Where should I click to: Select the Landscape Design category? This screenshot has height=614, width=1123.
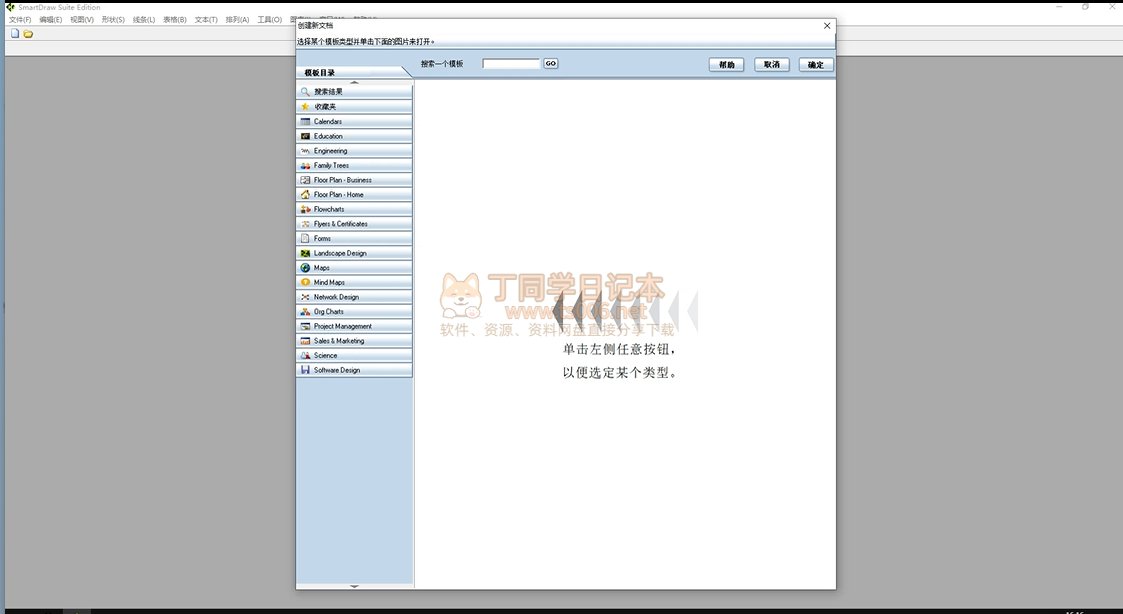355,253
